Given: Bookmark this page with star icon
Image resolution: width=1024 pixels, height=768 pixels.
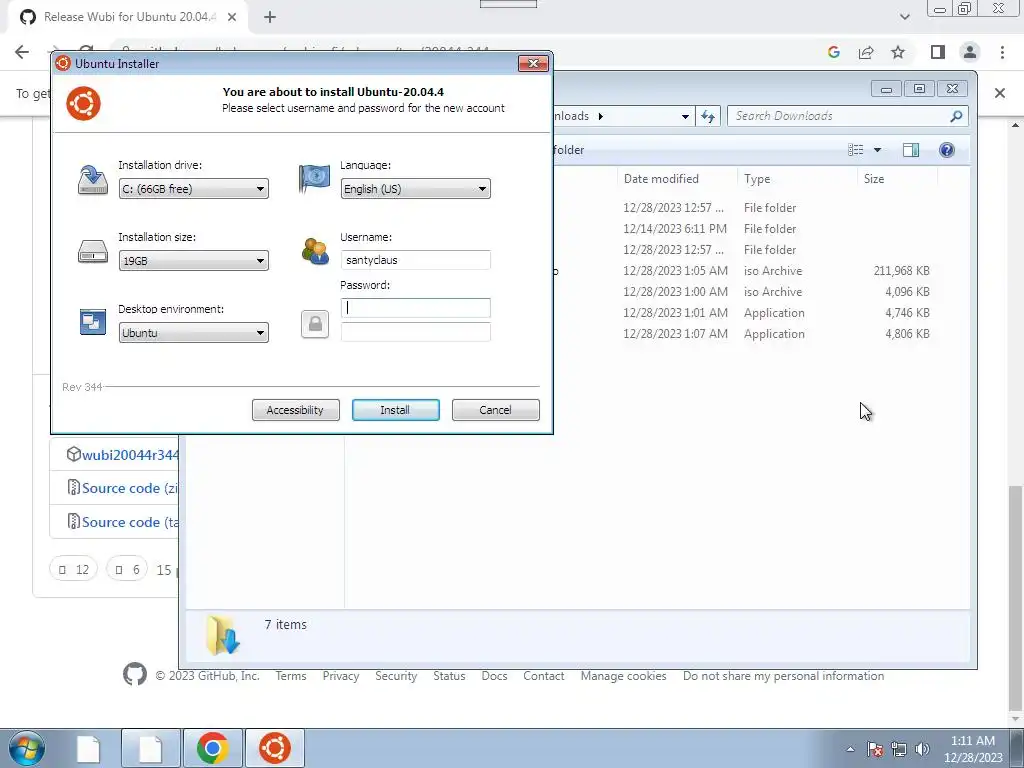Looking at the screenshot, I should tap(898, 52).
